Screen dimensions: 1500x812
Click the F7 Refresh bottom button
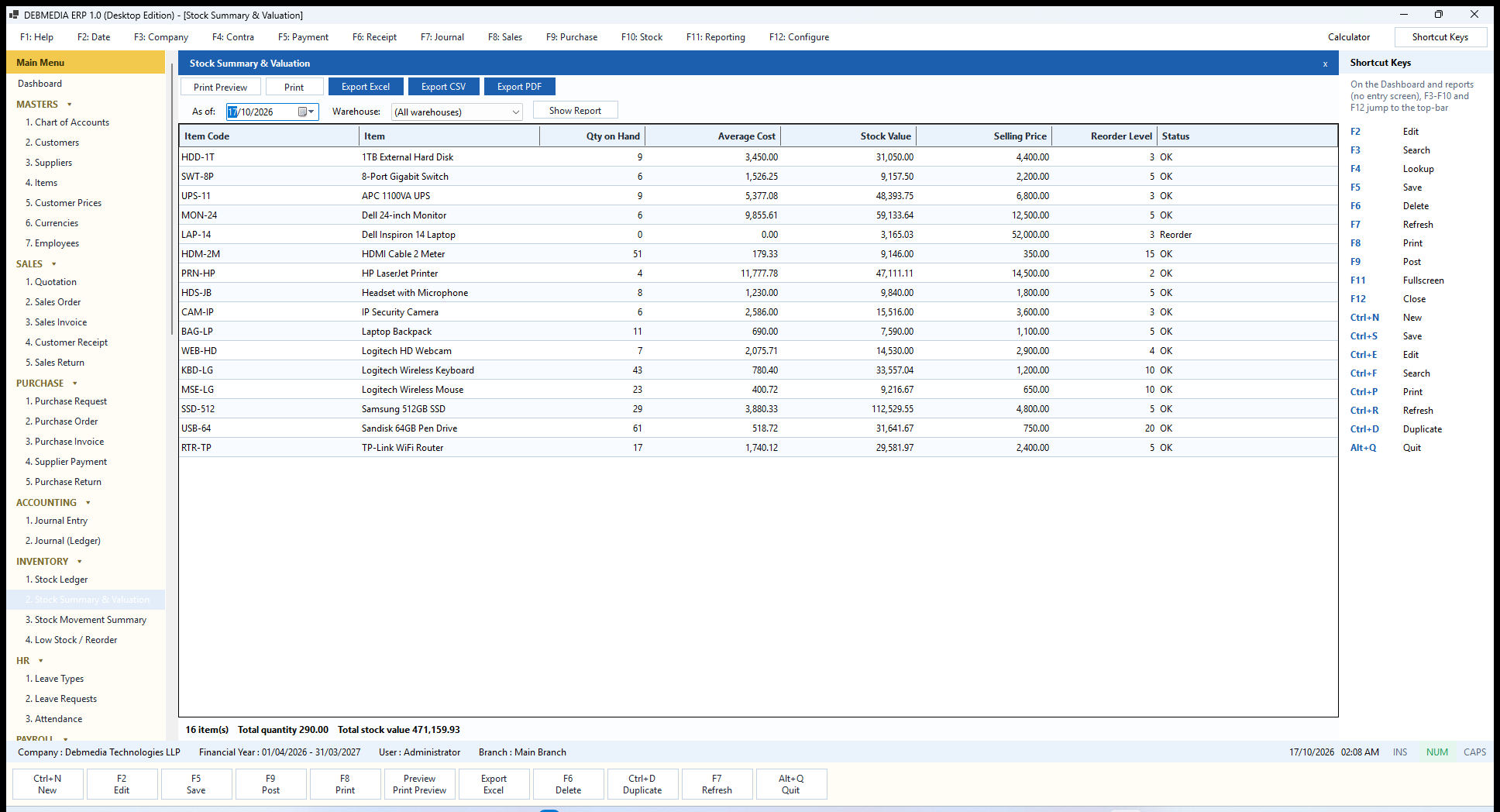717,784
